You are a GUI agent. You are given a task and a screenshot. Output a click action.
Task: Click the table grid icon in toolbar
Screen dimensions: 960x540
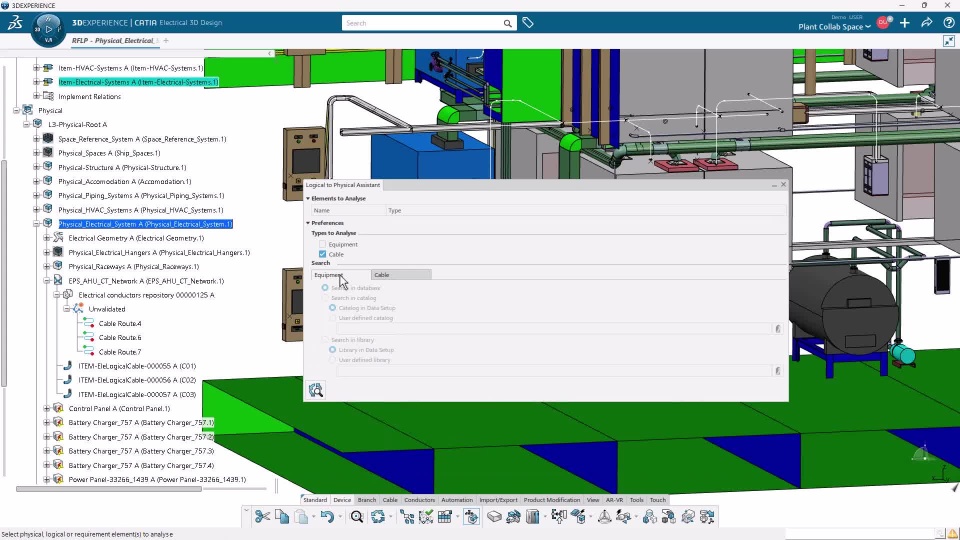[445, 517]
